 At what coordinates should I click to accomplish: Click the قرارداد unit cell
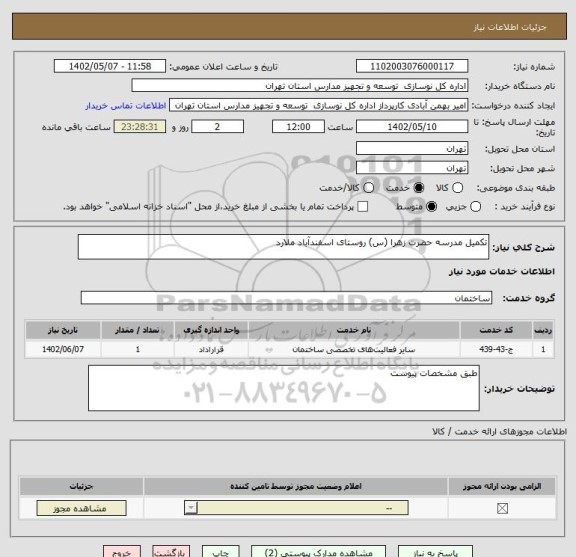click(211, 349)
